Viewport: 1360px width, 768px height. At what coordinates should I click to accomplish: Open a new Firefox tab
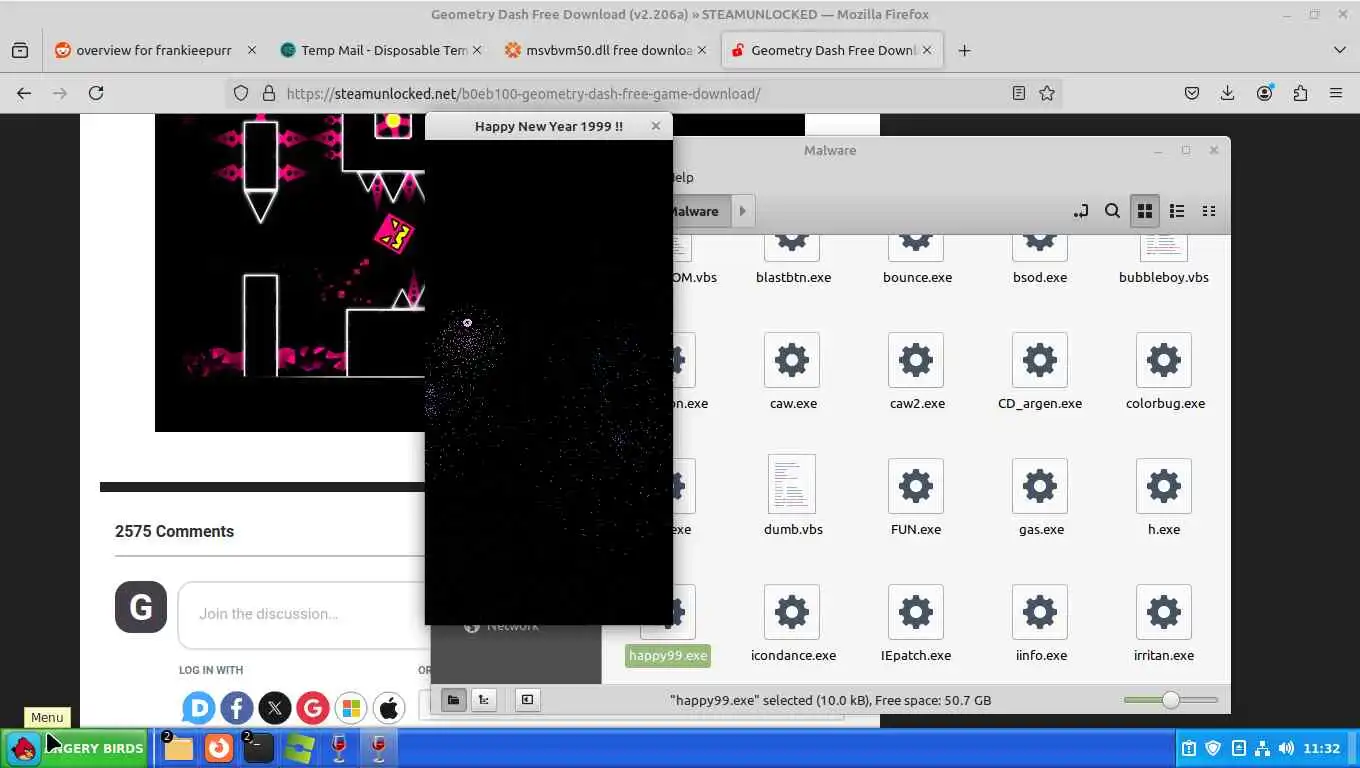point(964,50)
